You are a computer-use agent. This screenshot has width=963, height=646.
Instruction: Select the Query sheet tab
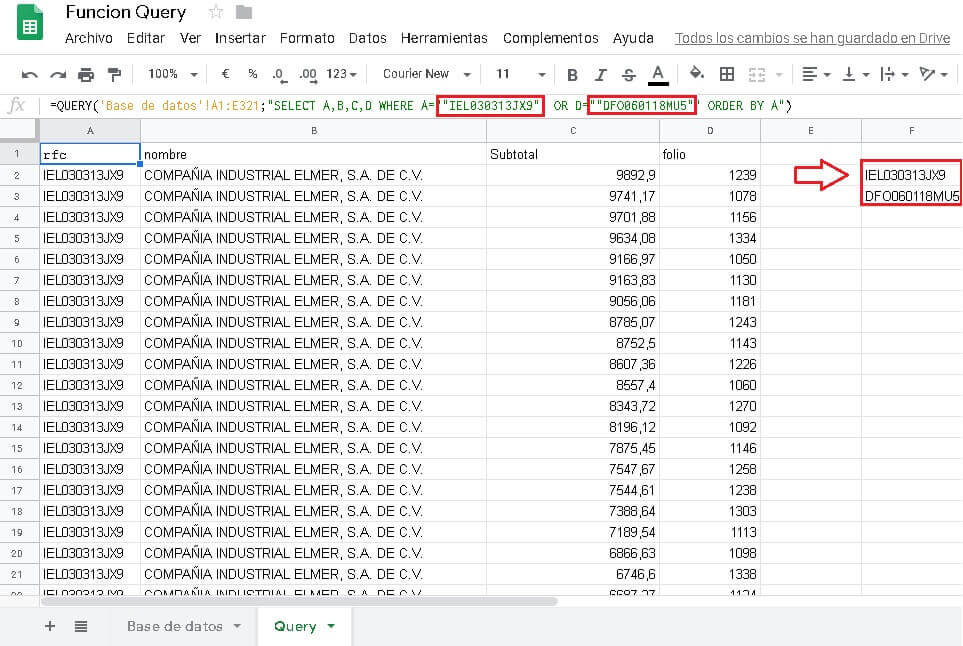pyautogui.click(x=295, y=626)
